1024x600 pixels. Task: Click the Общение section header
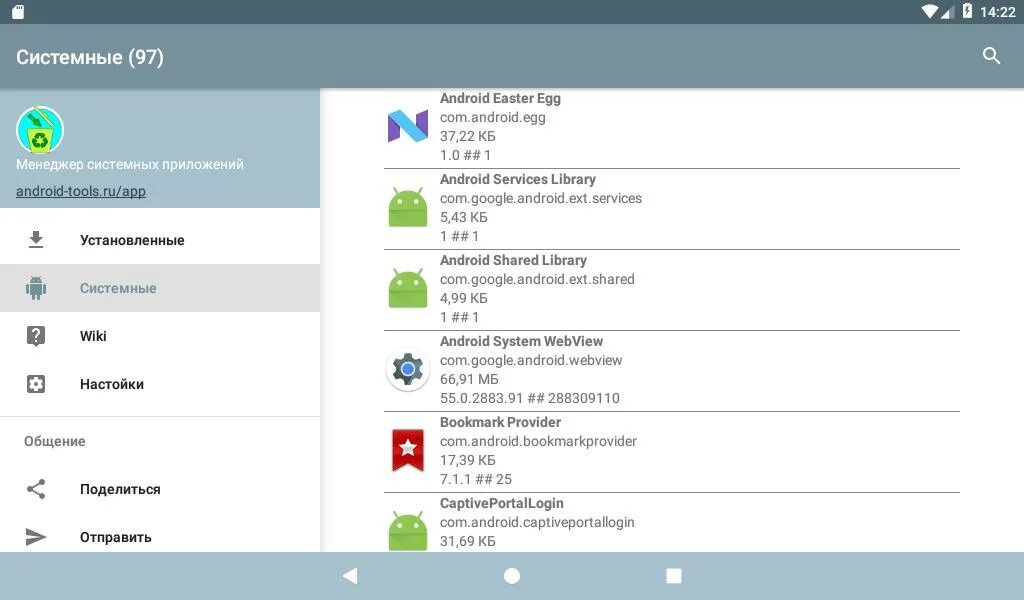pyautogui.click(x=55, y=441)
